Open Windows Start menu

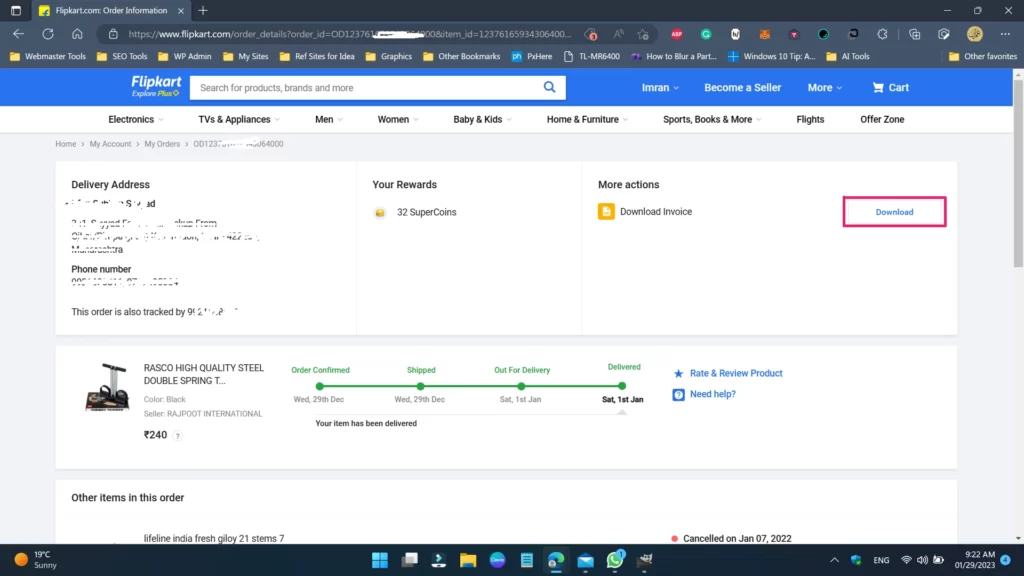point(379,560)
